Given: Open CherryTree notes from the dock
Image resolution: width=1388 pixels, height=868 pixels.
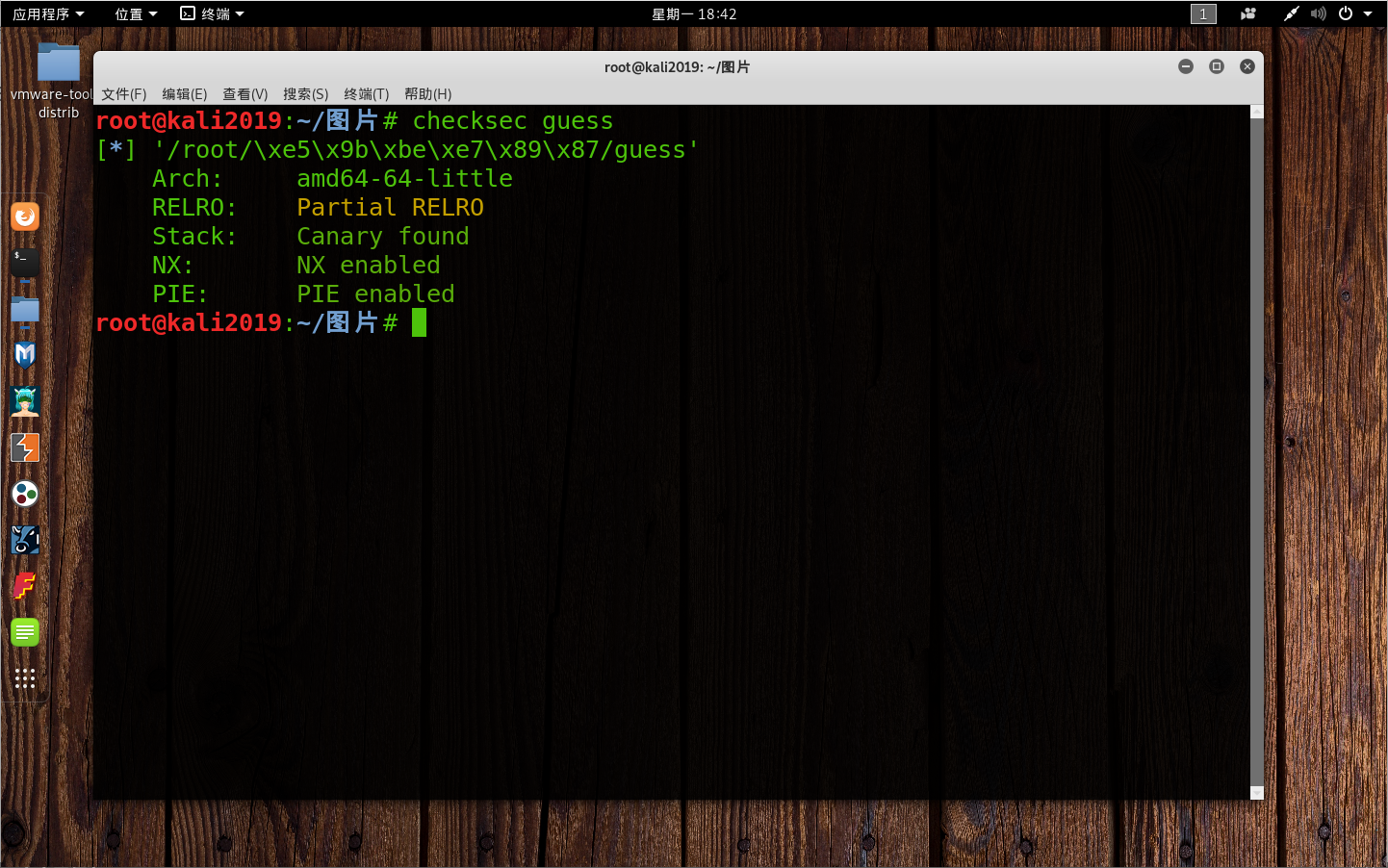Looking at the screenshot, I should click(24, 631).
